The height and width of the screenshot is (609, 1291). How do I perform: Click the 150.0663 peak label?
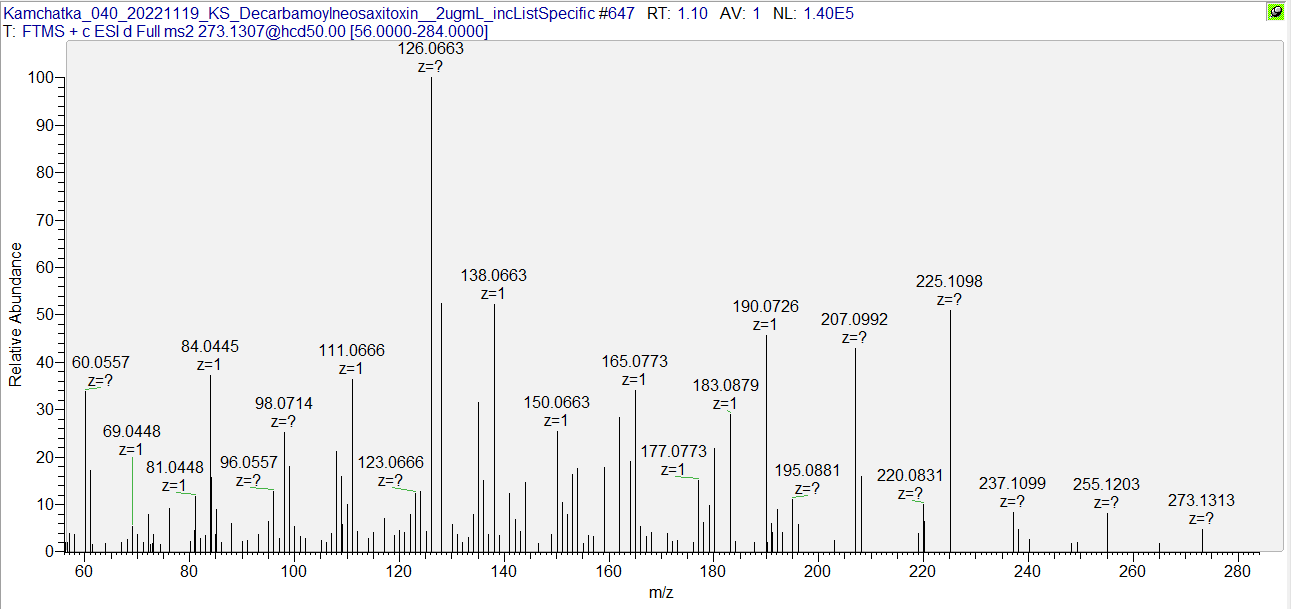[557, 403]
